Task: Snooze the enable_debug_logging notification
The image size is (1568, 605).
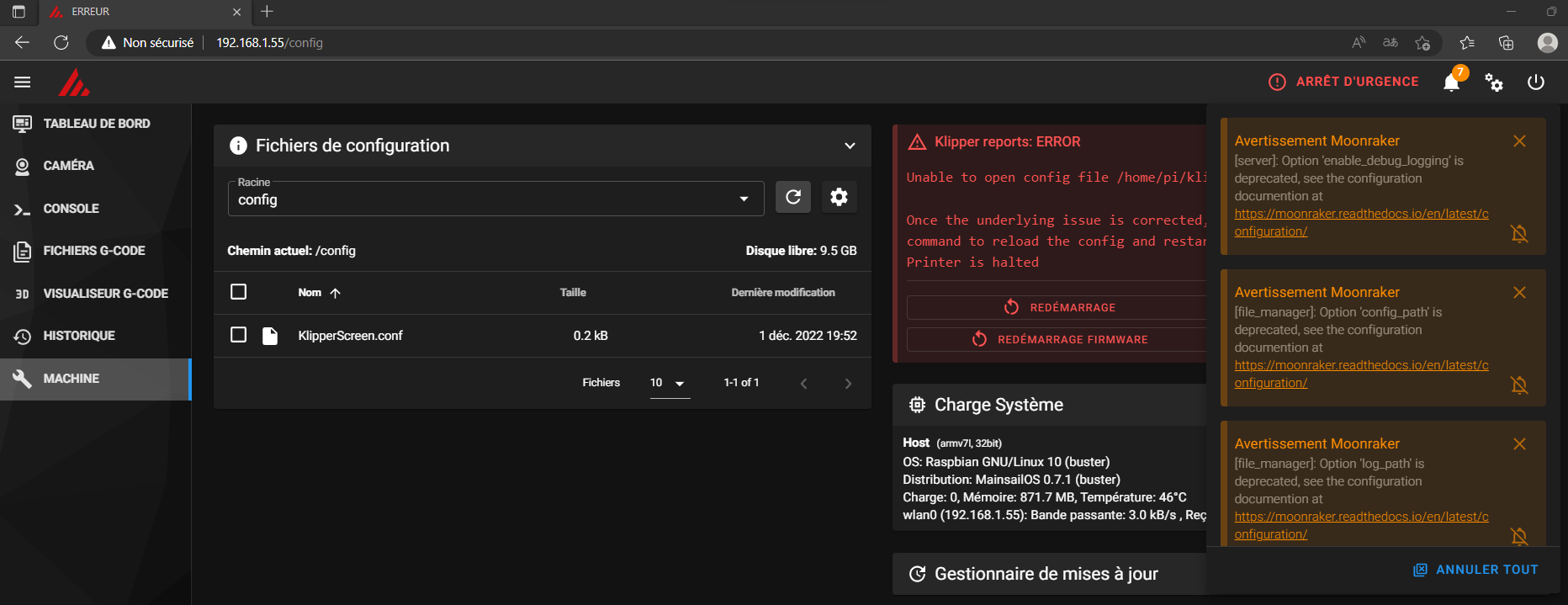Action: [x=1519, y=233]
